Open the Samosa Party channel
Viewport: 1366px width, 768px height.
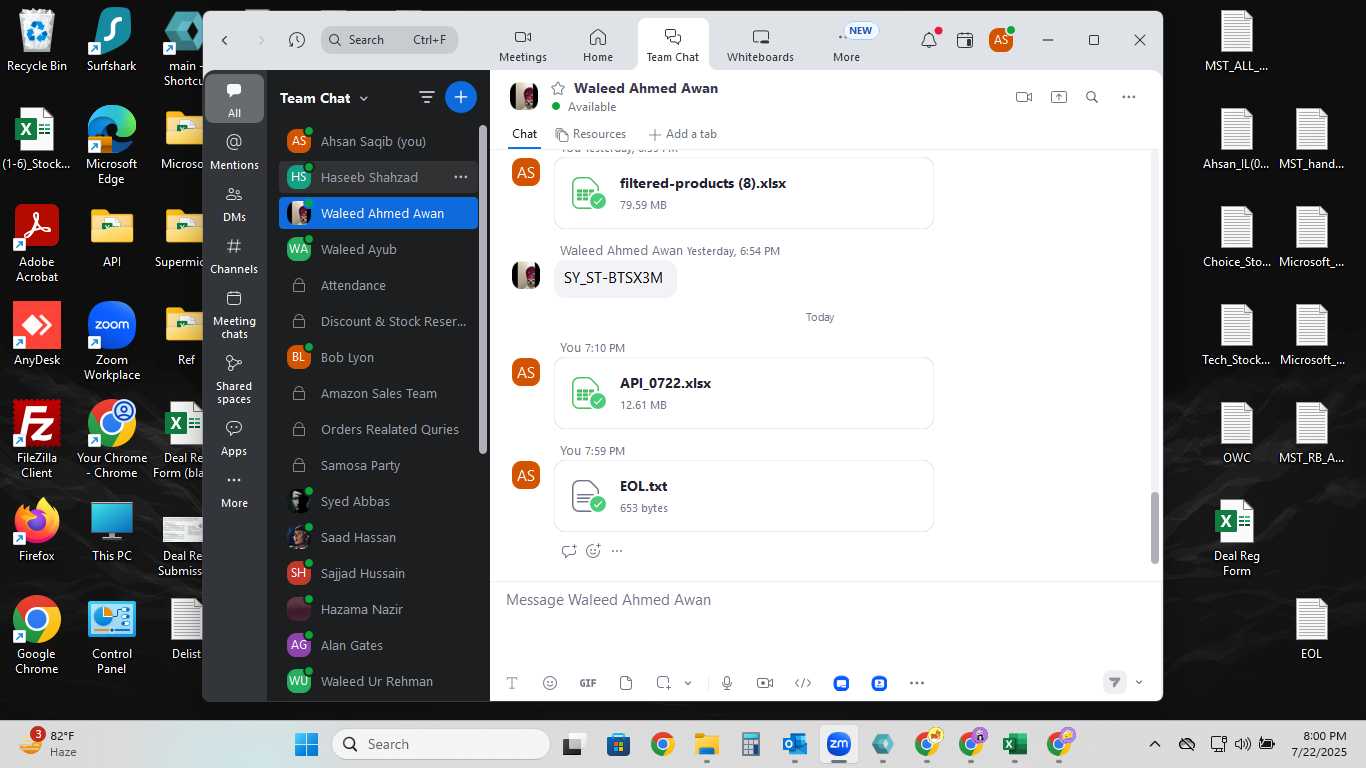(x=378, y=465)
